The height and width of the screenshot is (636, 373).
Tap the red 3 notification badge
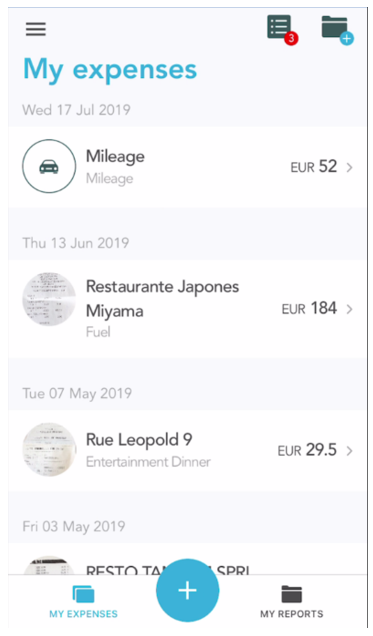291,39
